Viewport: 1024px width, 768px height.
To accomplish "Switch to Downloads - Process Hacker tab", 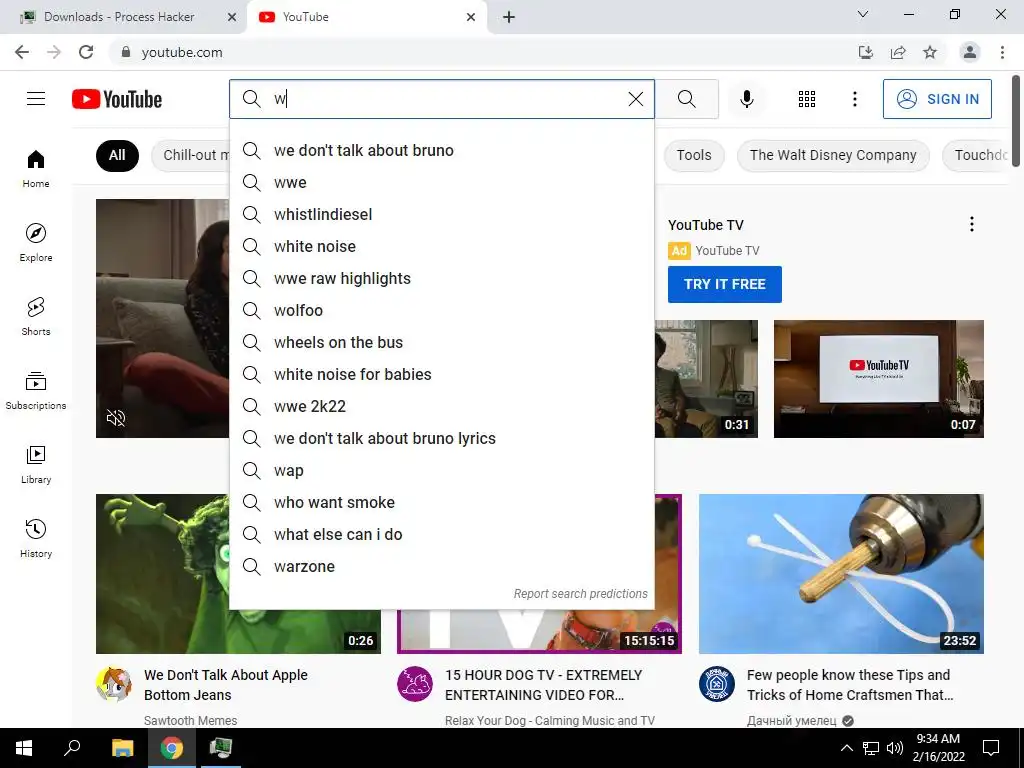I will (x=119, y=17).
